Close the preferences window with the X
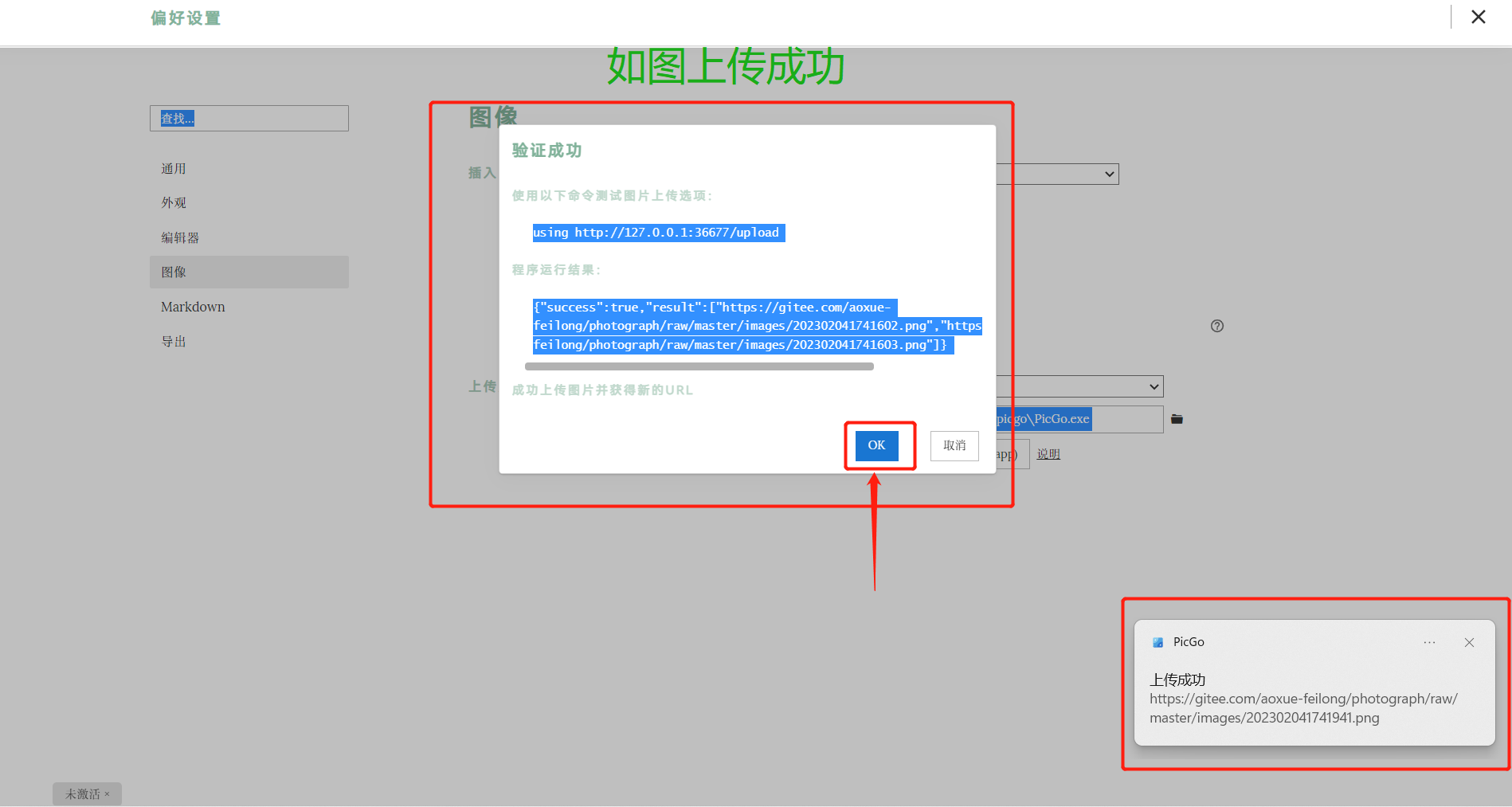The height and width of the screenshot is (807, 1512). [1478, 17]
